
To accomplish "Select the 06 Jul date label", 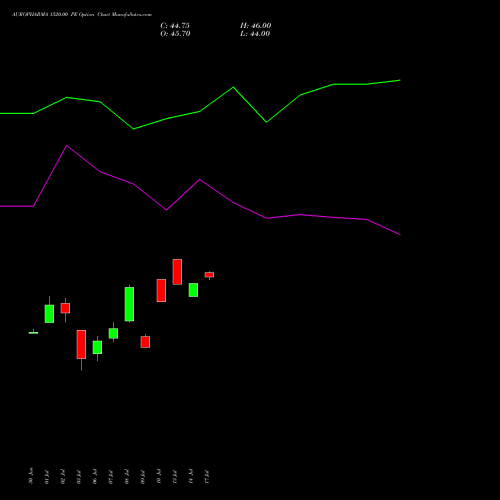I will click(95, 477).
